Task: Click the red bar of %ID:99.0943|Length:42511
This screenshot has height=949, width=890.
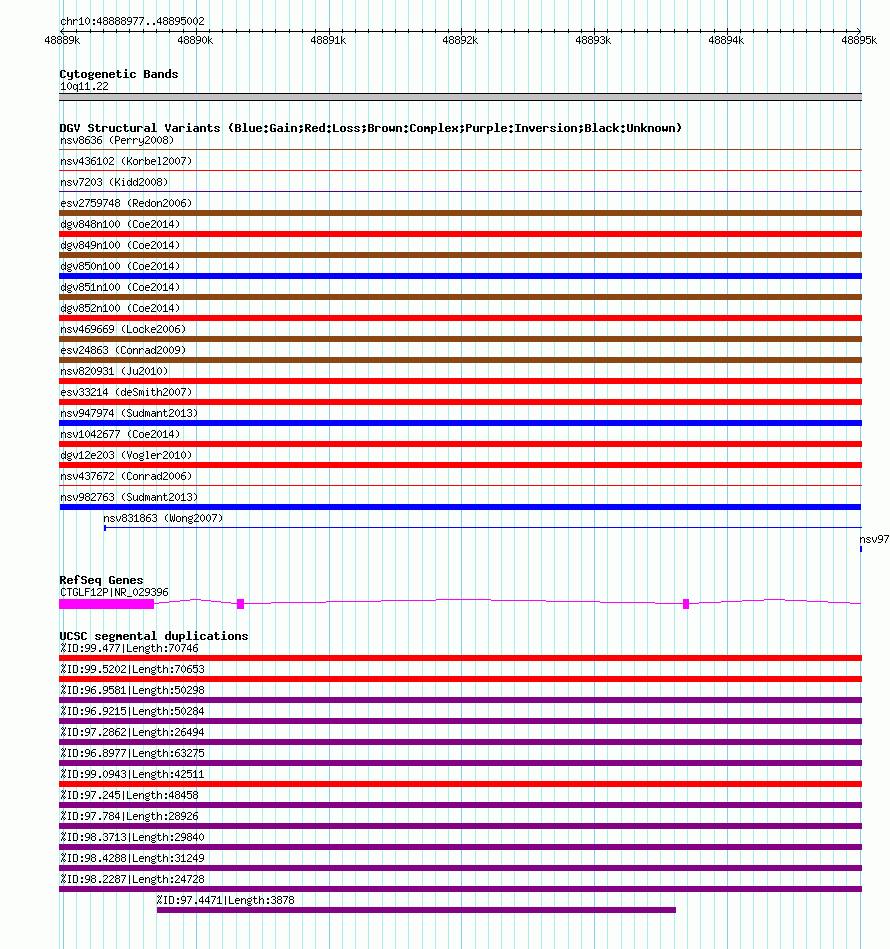Action: 460,784
